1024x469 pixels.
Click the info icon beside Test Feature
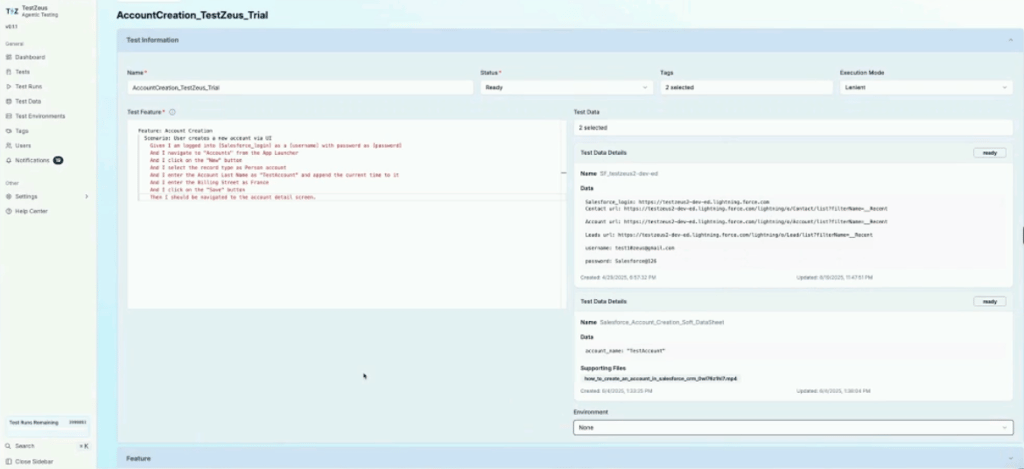(172, 112)
